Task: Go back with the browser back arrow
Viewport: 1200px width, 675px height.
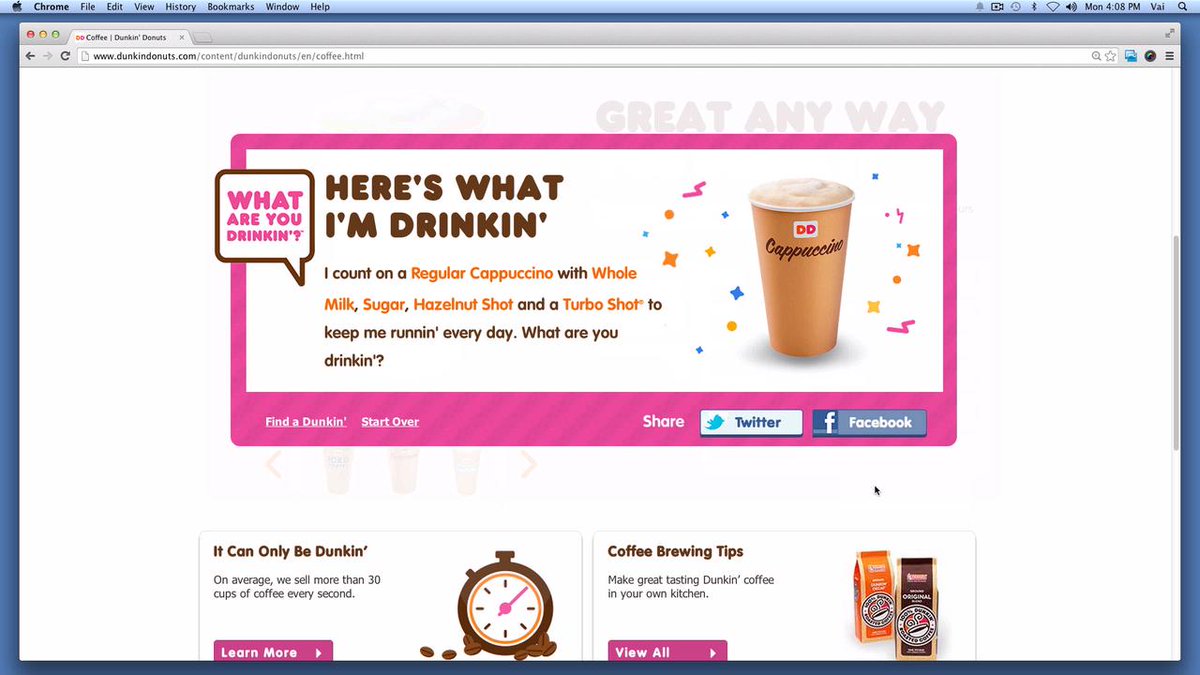Action: click(x=30, y=56)
